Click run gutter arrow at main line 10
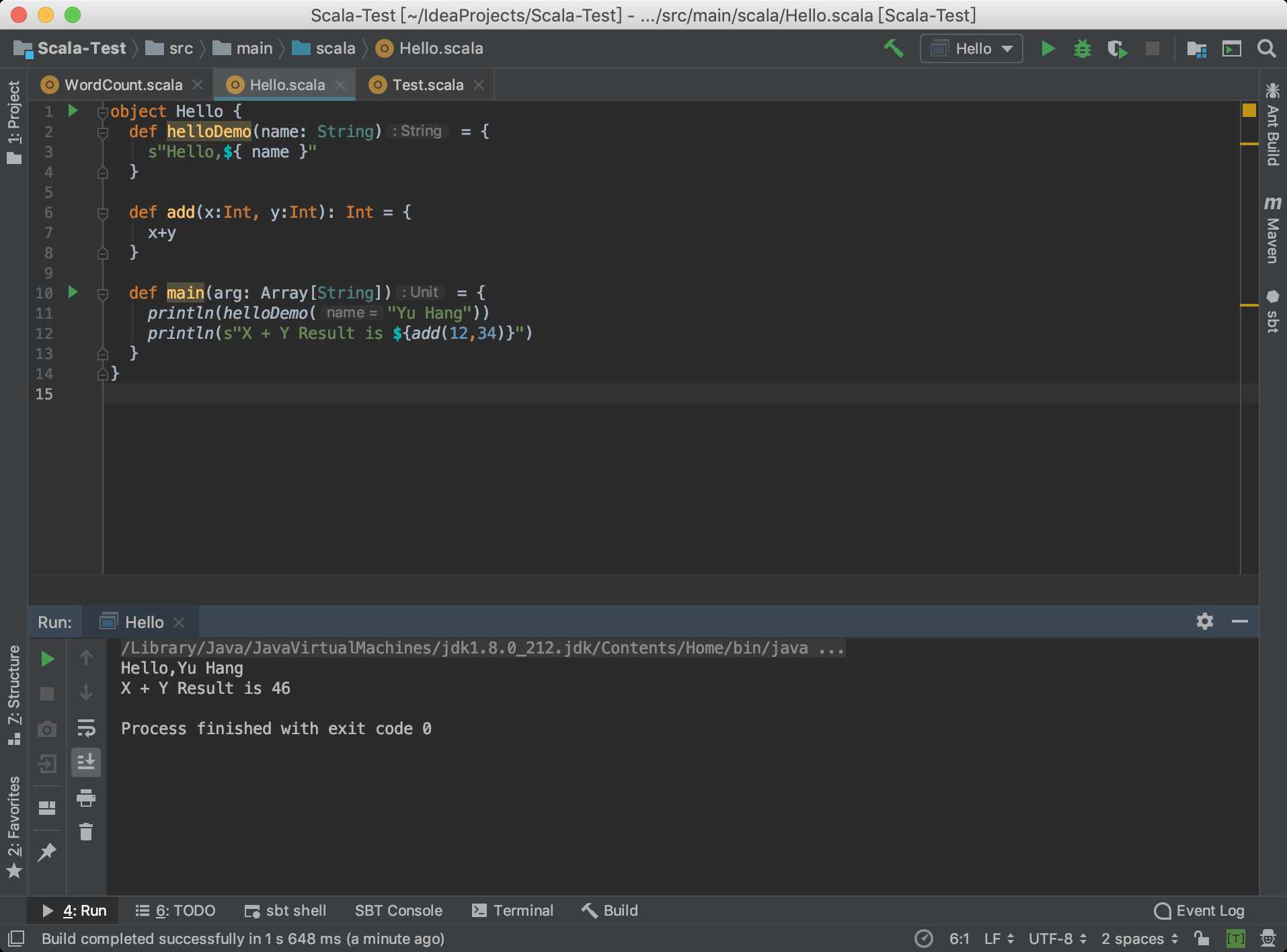 (x=73, y=292)
